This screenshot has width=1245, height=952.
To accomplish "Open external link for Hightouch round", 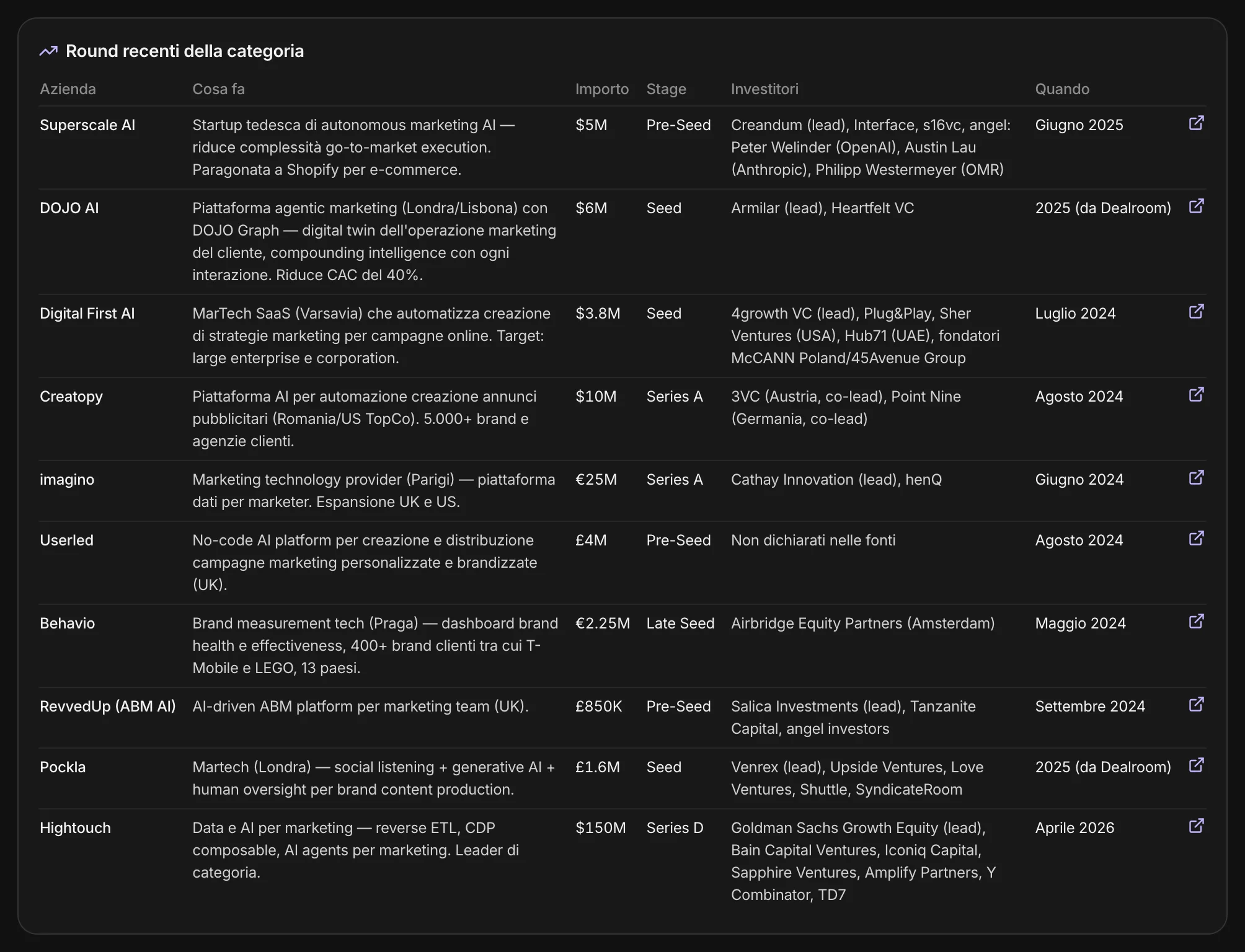I will (x=1196, y=826).
